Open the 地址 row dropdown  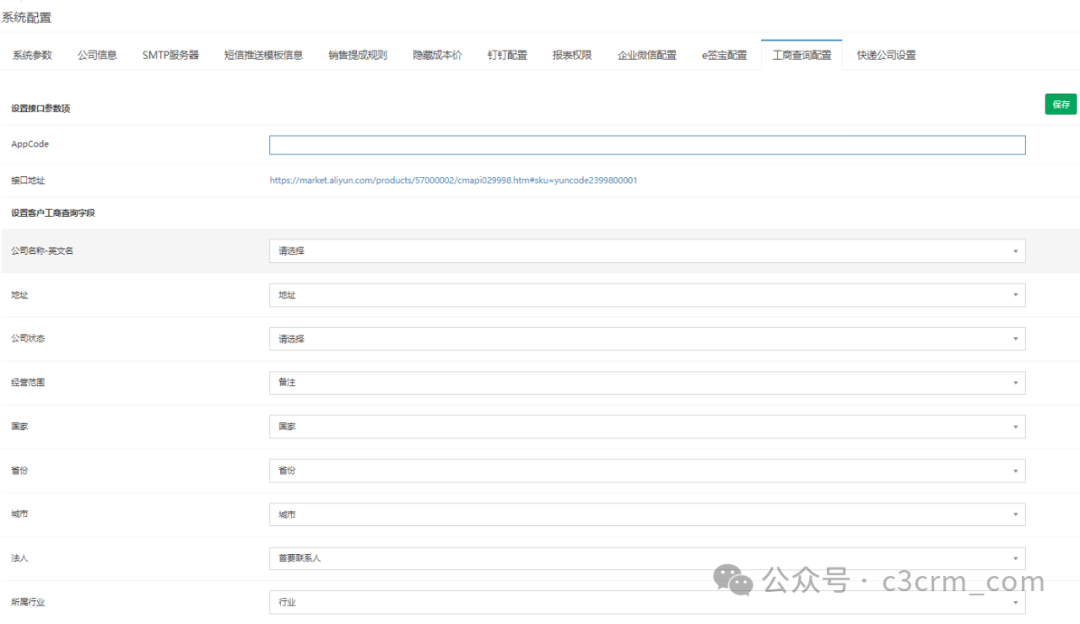pyautogui.click(x=647, y=295)
